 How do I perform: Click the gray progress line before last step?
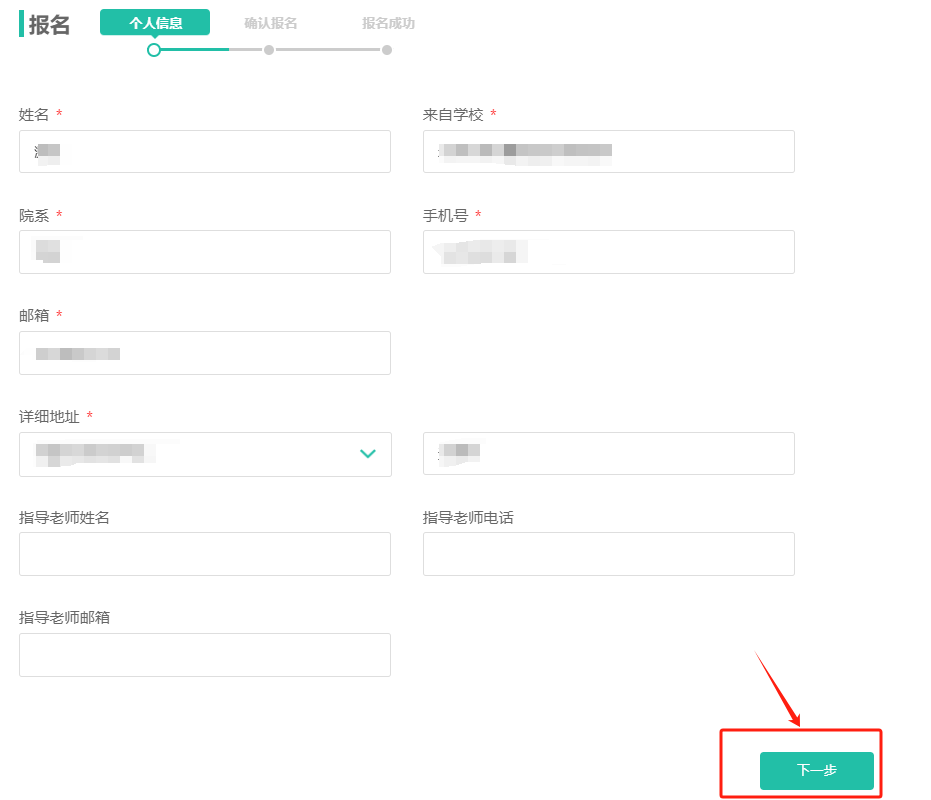click(x=328, y=49)
